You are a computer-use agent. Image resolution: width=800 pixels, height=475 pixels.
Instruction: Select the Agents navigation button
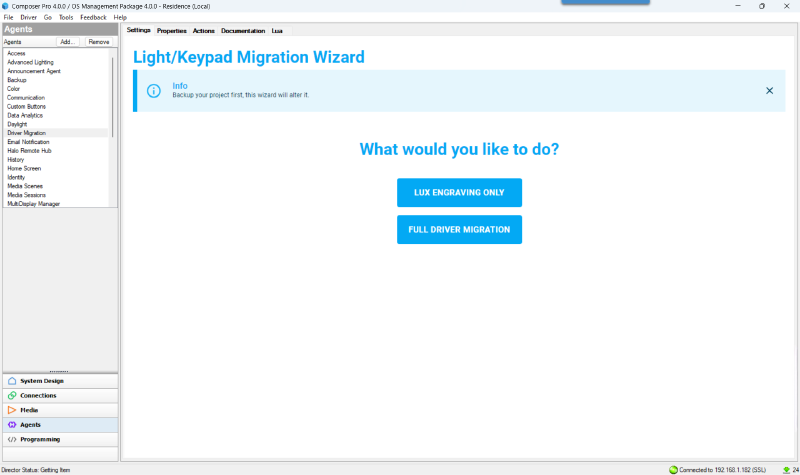[x=60, y=424]
